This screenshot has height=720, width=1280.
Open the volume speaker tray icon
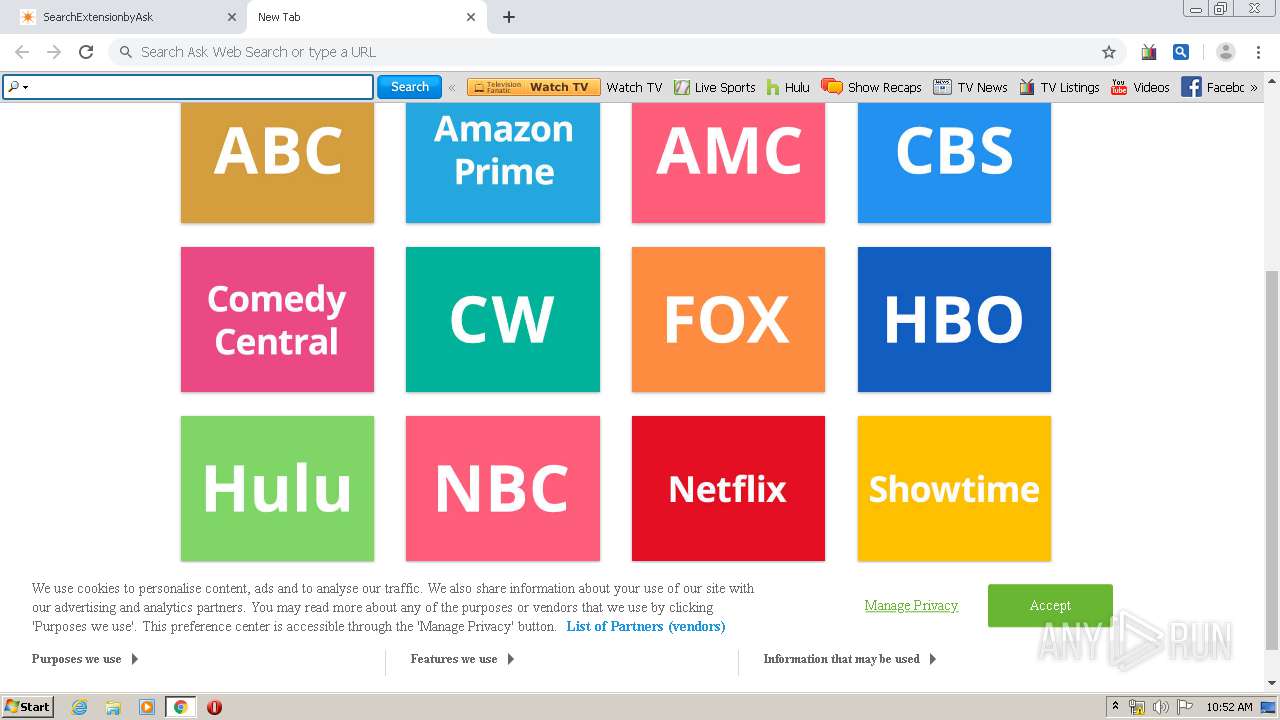point(1160,707)
